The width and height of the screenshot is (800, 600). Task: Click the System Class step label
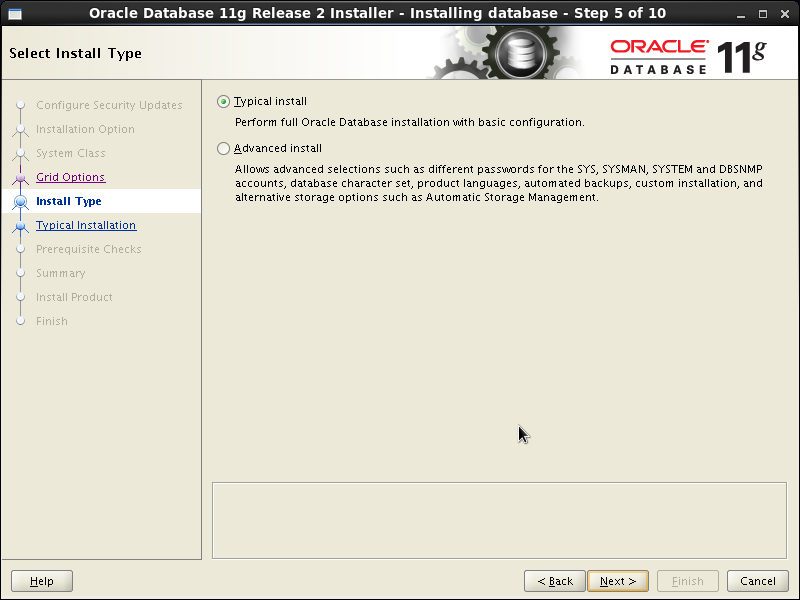70,153
